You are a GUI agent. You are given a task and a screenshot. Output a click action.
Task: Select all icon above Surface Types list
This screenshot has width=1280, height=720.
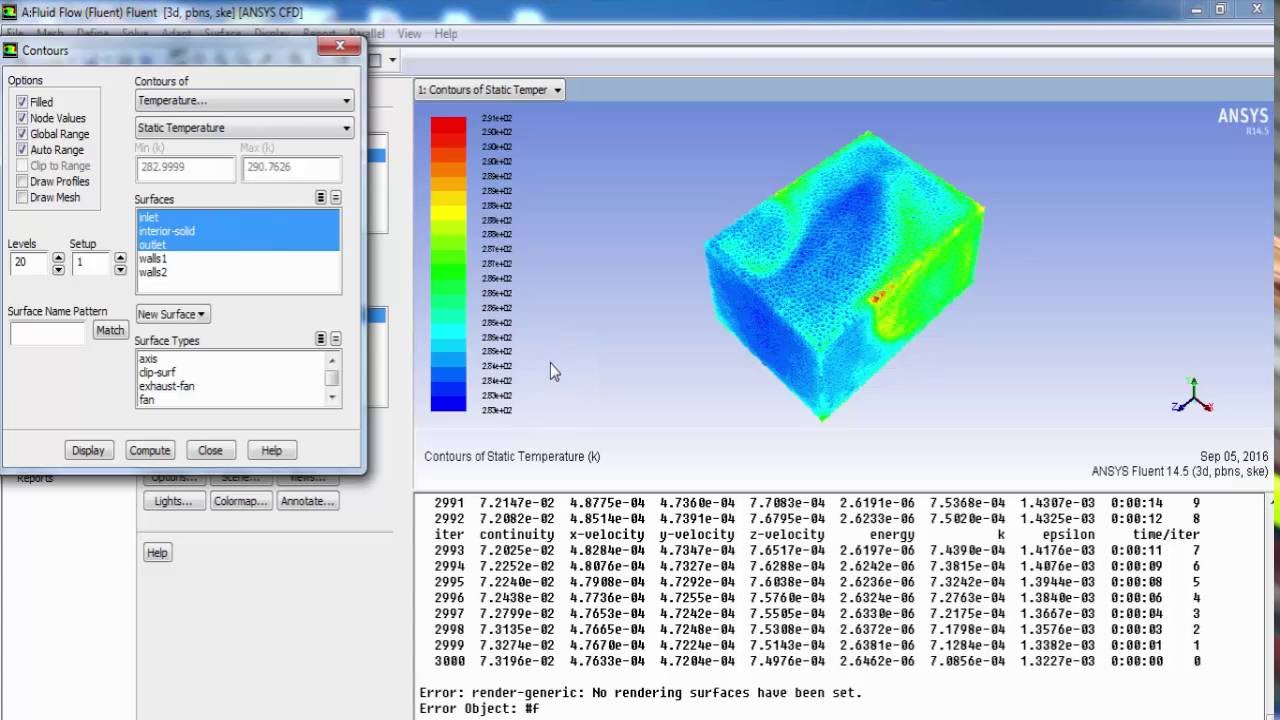(320, 339)
